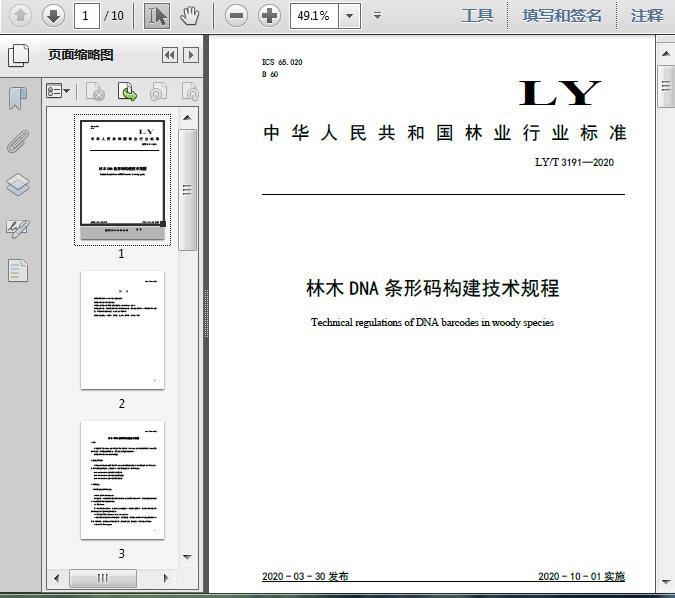Open the Signatures sidebar panel

18,228
